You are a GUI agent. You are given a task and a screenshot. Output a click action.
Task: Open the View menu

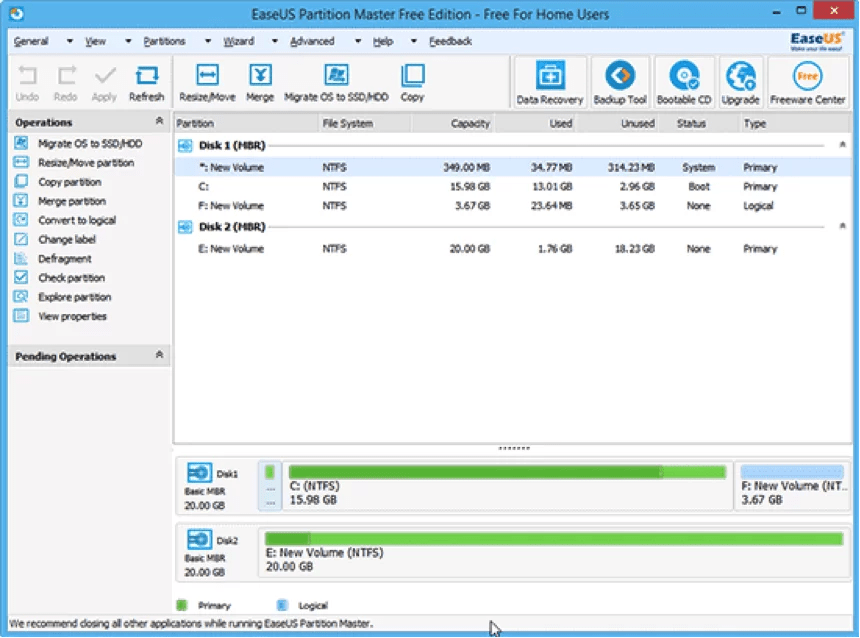coord(95,42)
